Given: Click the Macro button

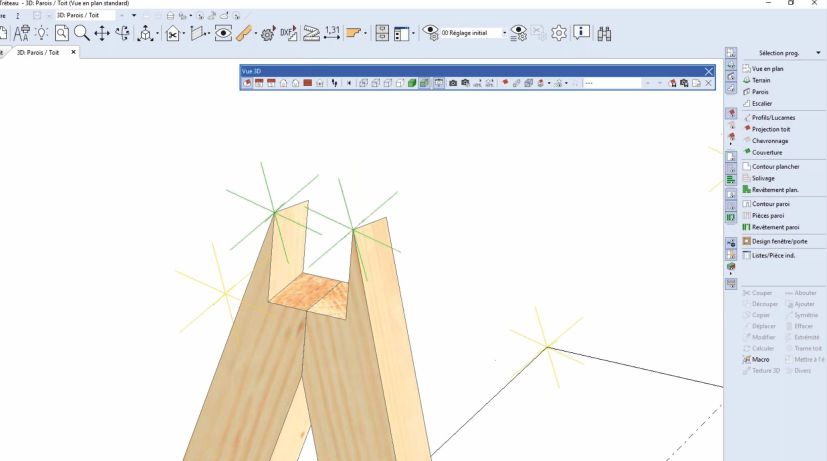Looking at the screenshot, I should (x=760, y=359).
